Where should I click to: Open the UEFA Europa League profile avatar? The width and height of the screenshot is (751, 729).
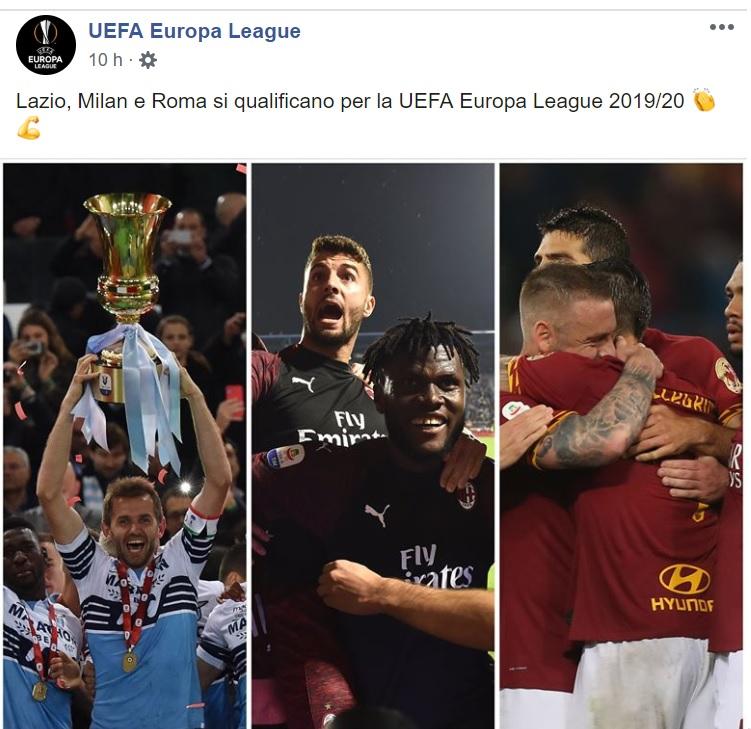[46, 45]
